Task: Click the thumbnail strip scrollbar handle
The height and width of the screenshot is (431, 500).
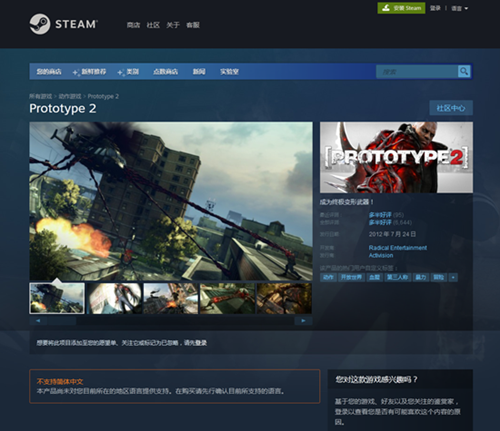Action: click(x=62, y=321)
